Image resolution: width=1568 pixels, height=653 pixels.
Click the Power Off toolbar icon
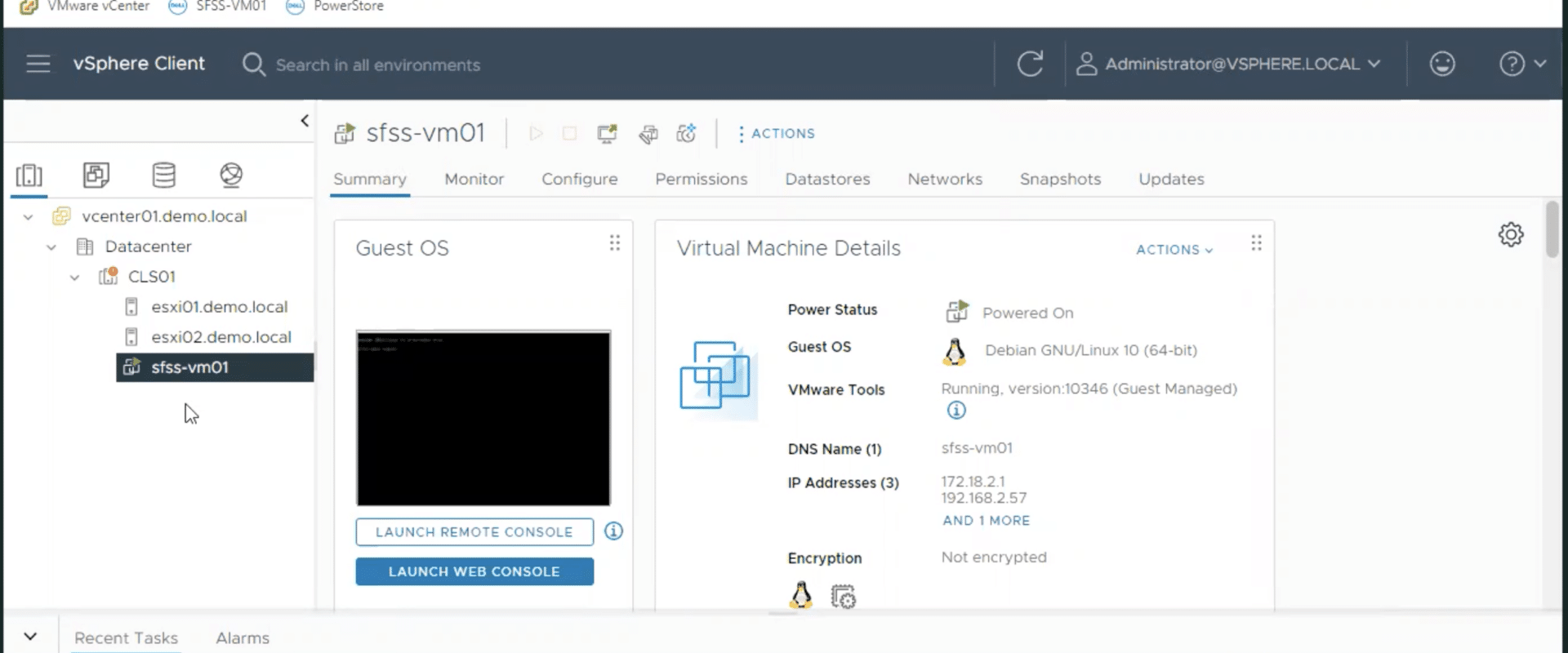569,133
